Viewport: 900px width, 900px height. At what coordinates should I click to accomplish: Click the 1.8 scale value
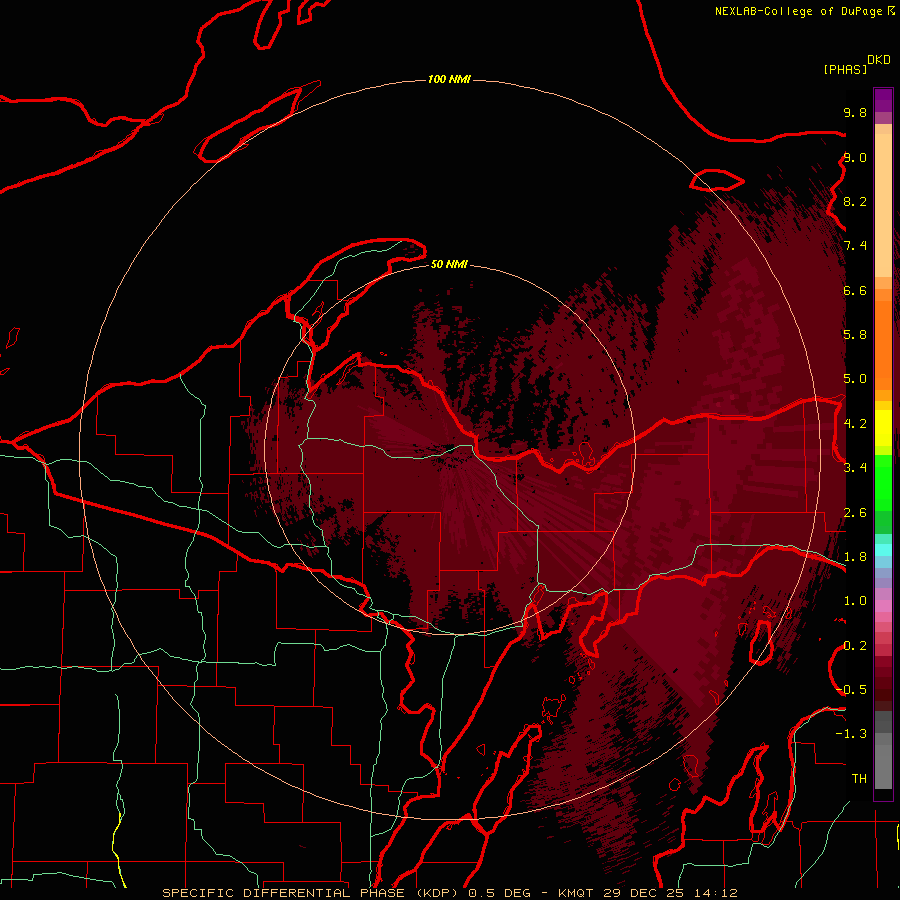point(855,556)
